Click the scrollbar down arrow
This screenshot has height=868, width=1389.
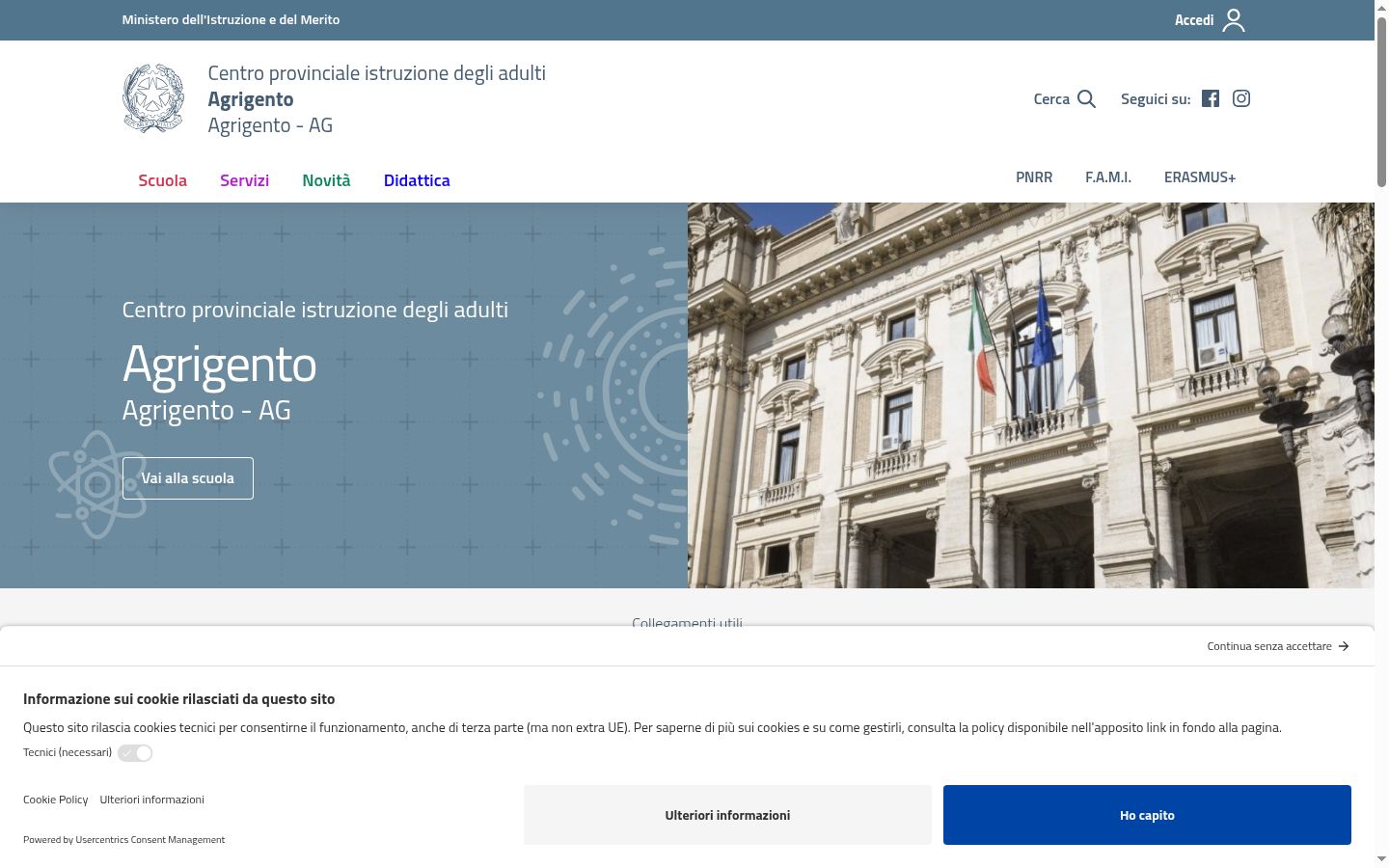1381,858
